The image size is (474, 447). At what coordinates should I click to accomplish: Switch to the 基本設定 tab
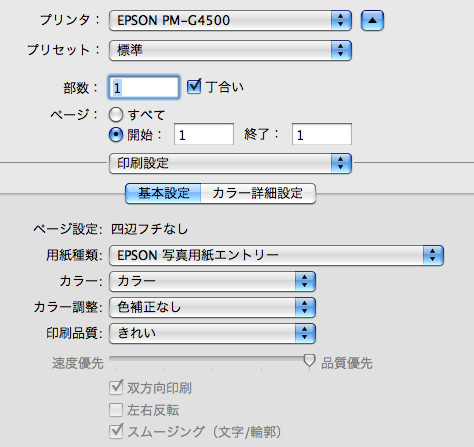(x=163, y=193)
